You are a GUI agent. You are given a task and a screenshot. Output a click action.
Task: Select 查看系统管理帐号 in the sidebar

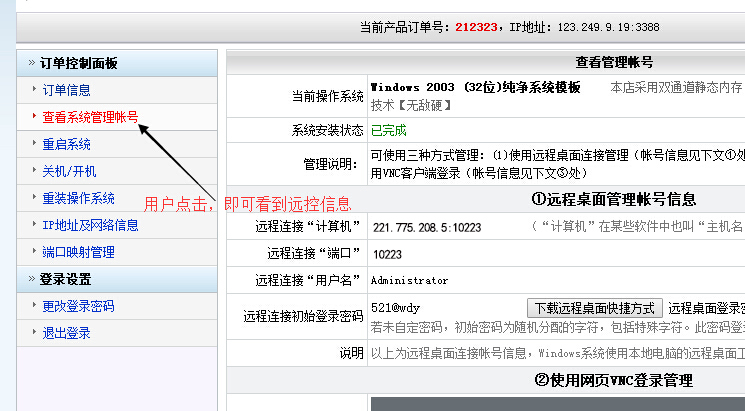[90, 117]
